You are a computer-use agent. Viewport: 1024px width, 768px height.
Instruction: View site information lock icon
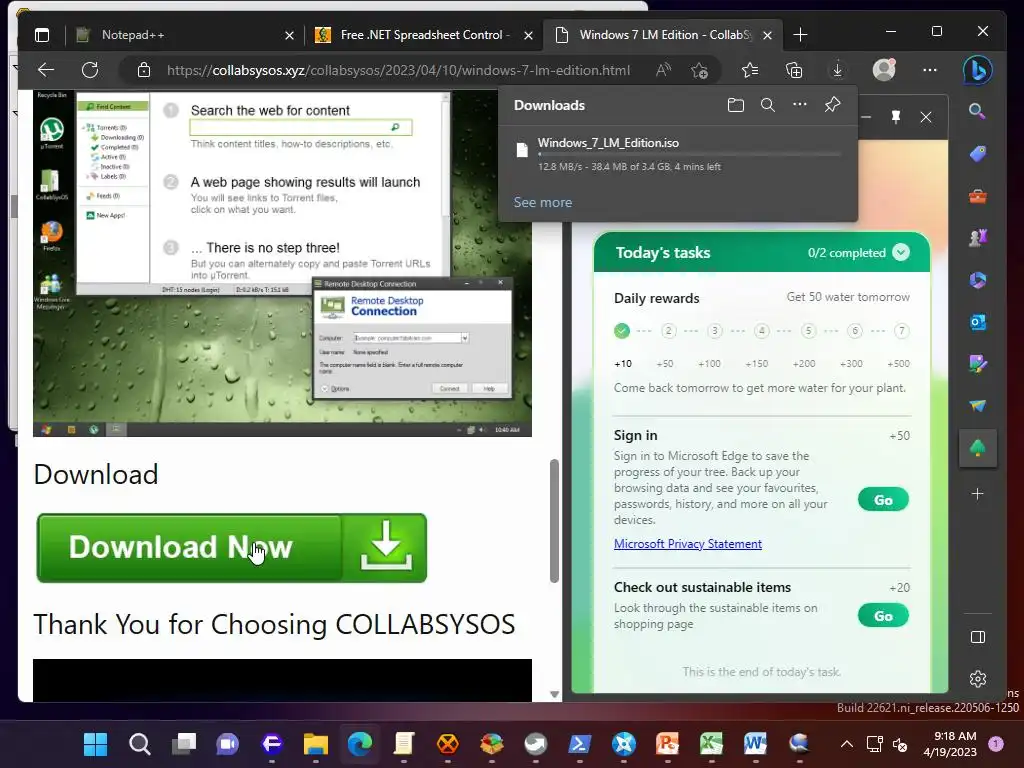144,70
